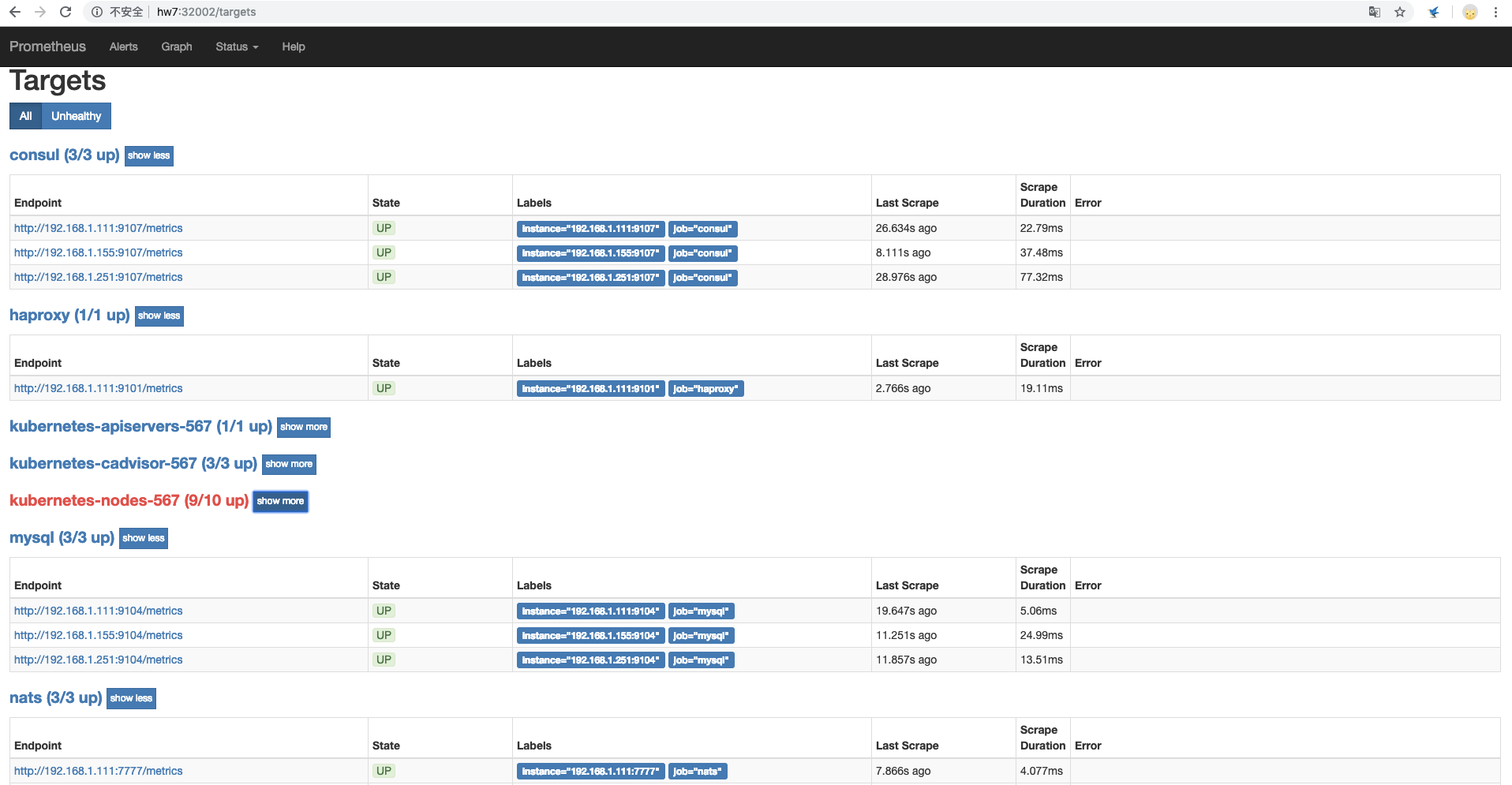Click UP state of haproxy endpoint
This screenshot has height=785, width=1512.
tap(384, 388)
